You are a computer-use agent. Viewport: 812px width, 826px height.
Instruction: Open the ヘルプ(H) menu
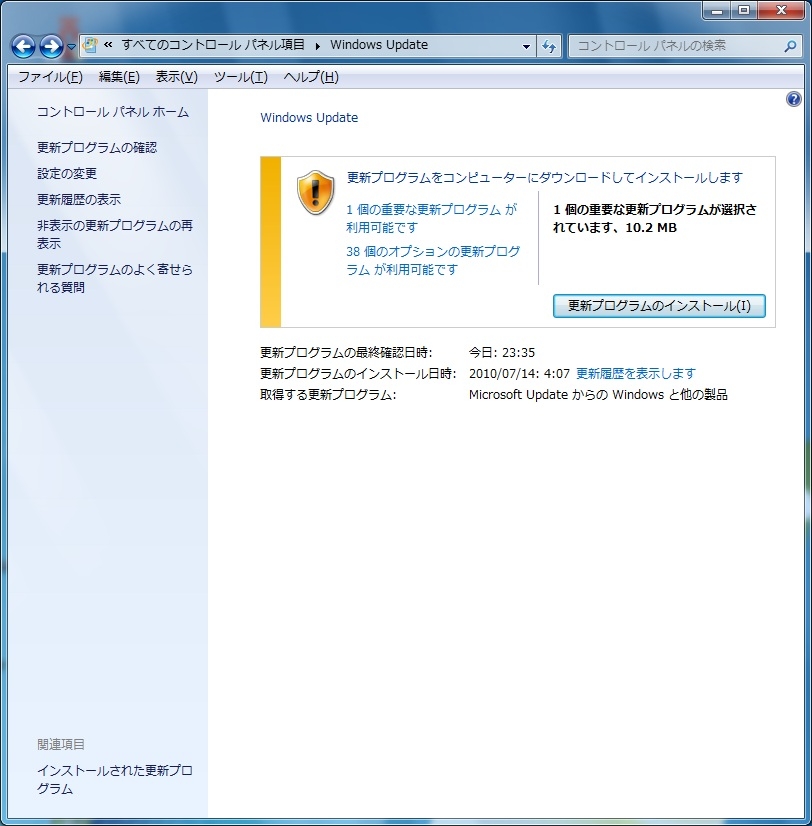[x=311, y=77]
